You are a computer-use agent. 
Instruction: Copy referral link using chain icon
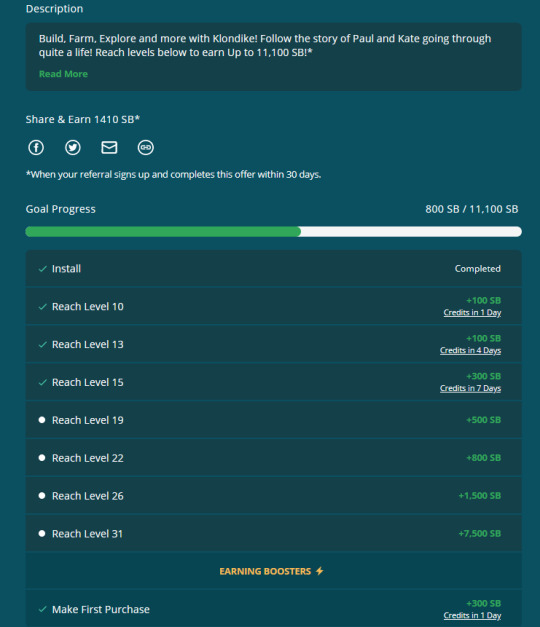(x=146, y=148)
